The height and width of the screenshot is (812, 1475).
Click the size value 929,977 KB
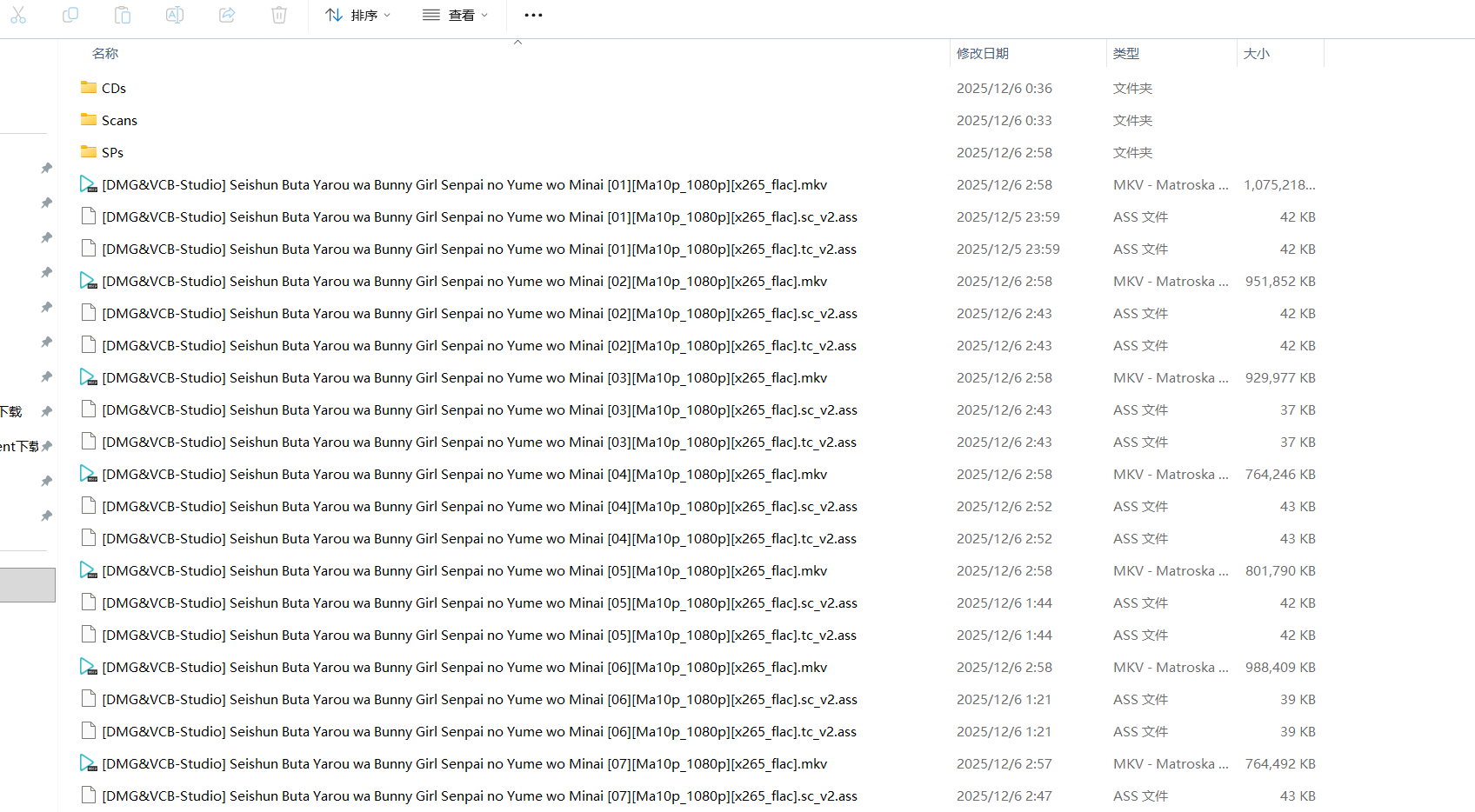(1280, 377)
